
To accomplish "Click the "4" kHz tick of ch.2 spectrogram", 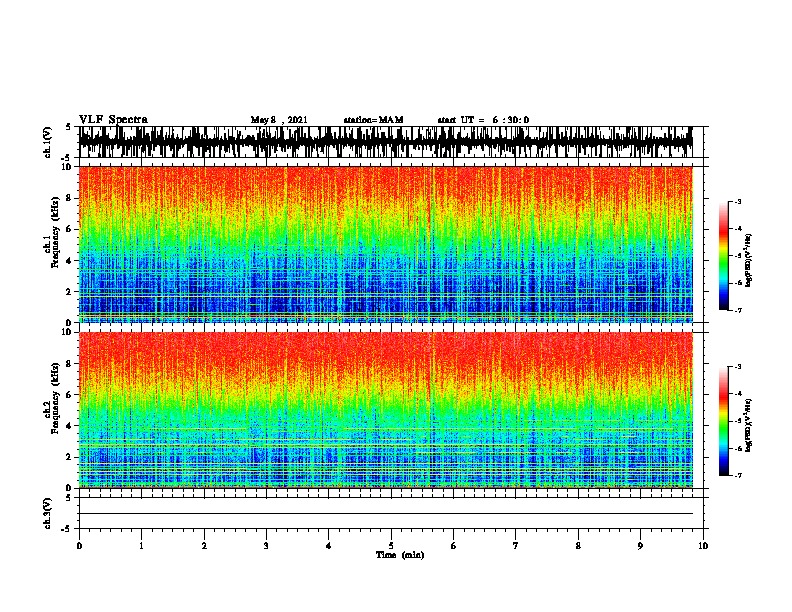I will [69, 426].
